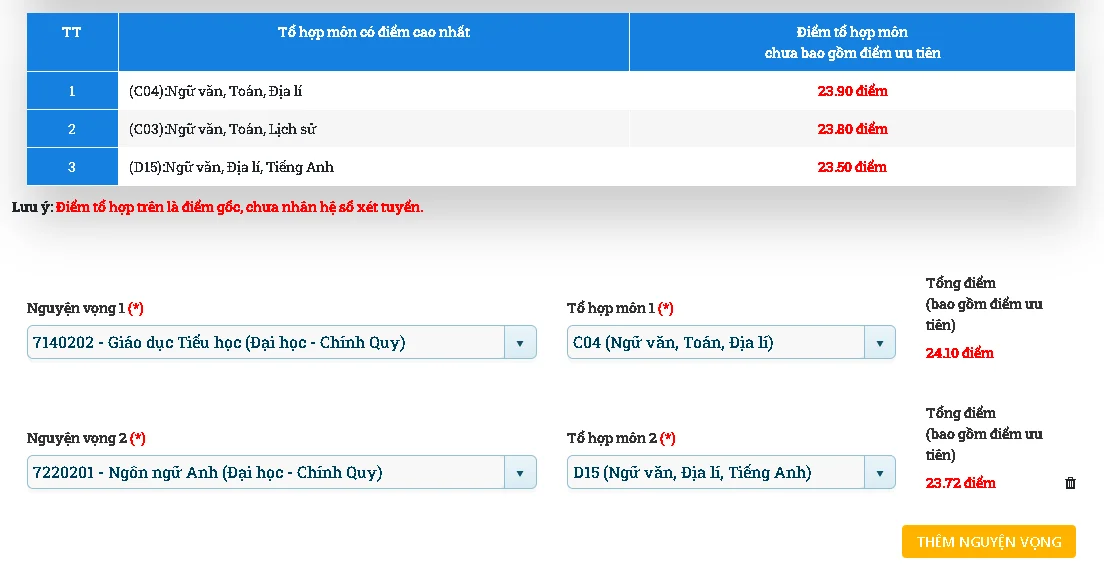Image resolution: width=1104 pixels, height=579 pixels.
Task: Click the 23.50 điểm score
Action: coord(852,167)
